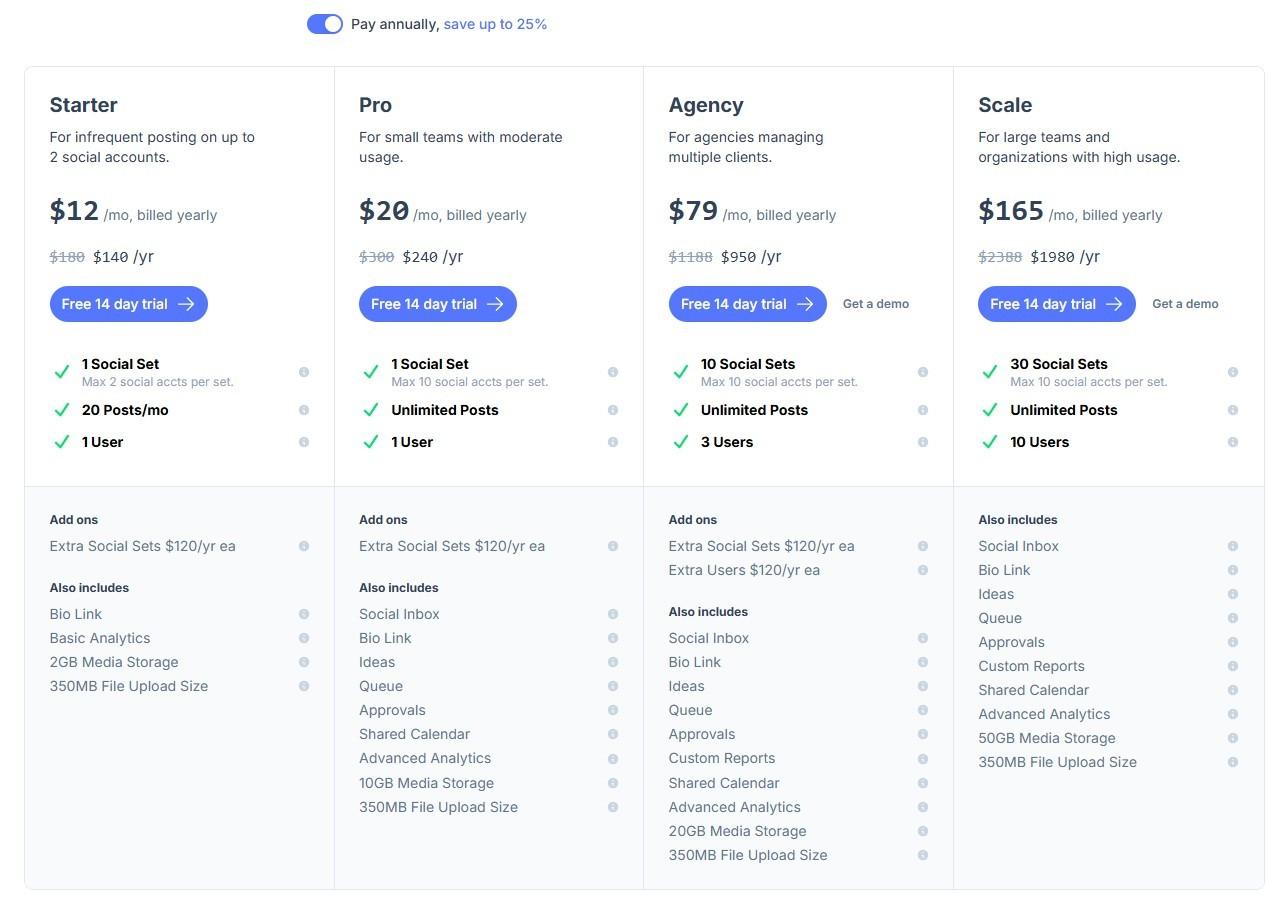Image resolution: width=1287 pixels, height=903 pixels.
Task: Click the info icon next to Pro's Unlimited Posts
Action: click(613, 409)
